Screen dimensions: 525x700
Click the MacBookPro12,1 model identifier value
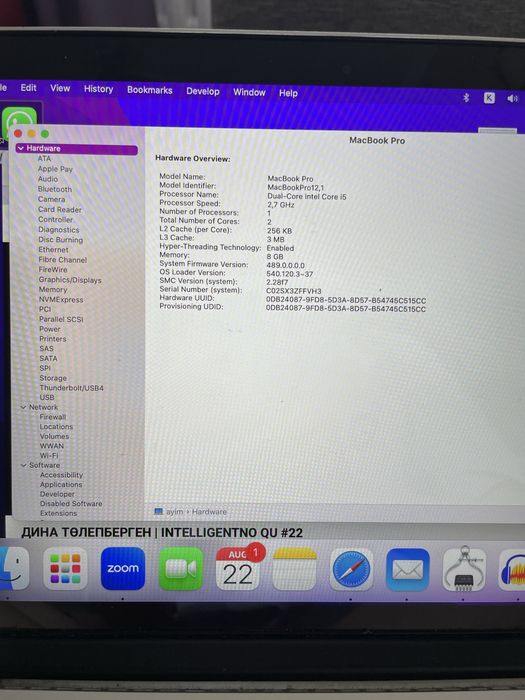point(296,188)
